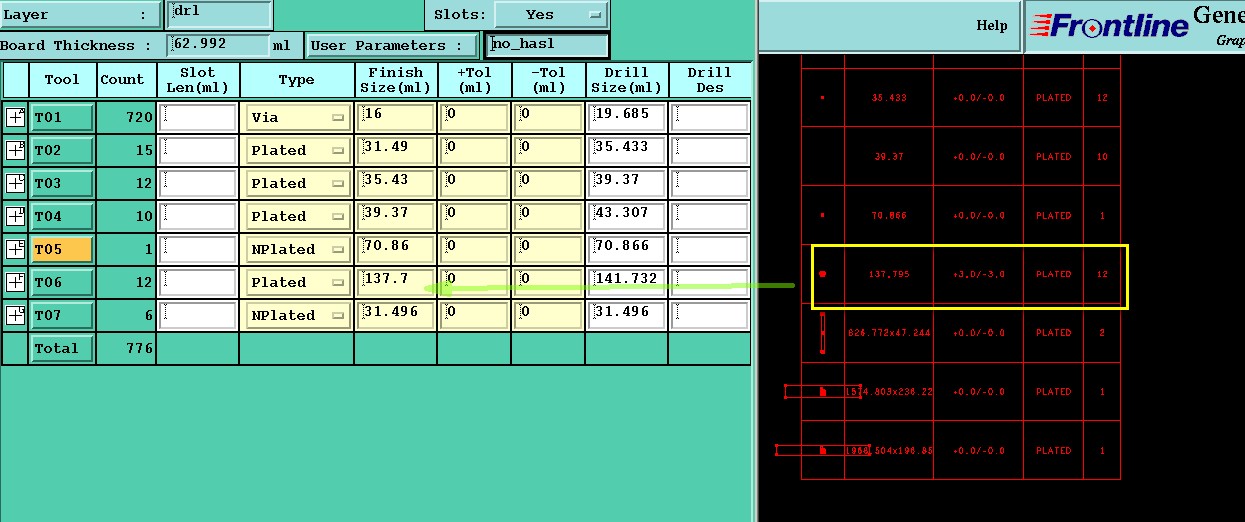Click T06 minus tolerance field
The width and height of the screenshot is (1245, 522).
(549, 282)
